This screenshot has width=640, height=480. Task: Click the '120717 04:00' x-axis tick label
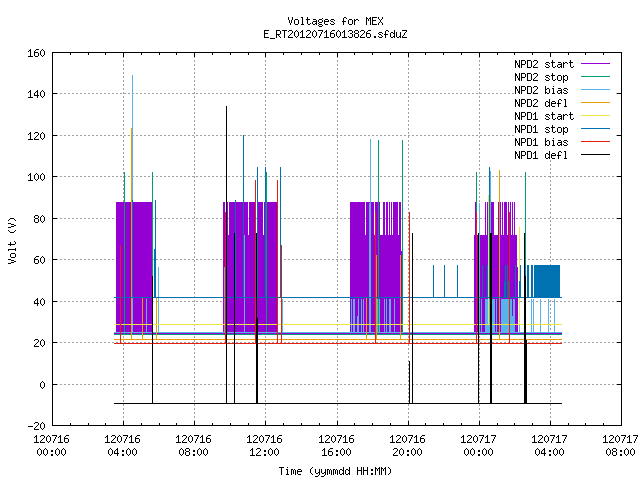click(x=549, y=446)
